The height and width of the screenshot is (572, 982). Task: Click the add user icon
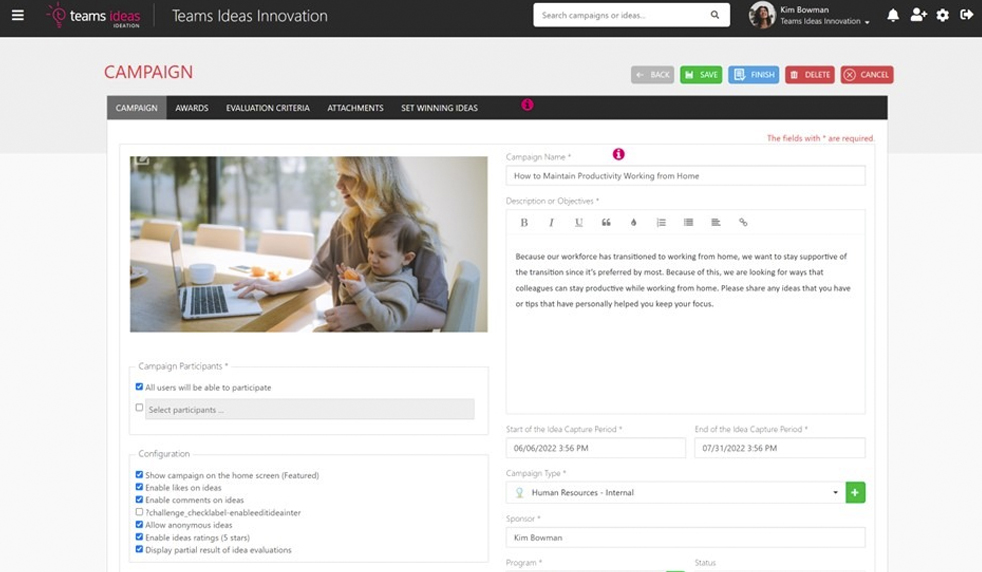click(x=918, y=15)
